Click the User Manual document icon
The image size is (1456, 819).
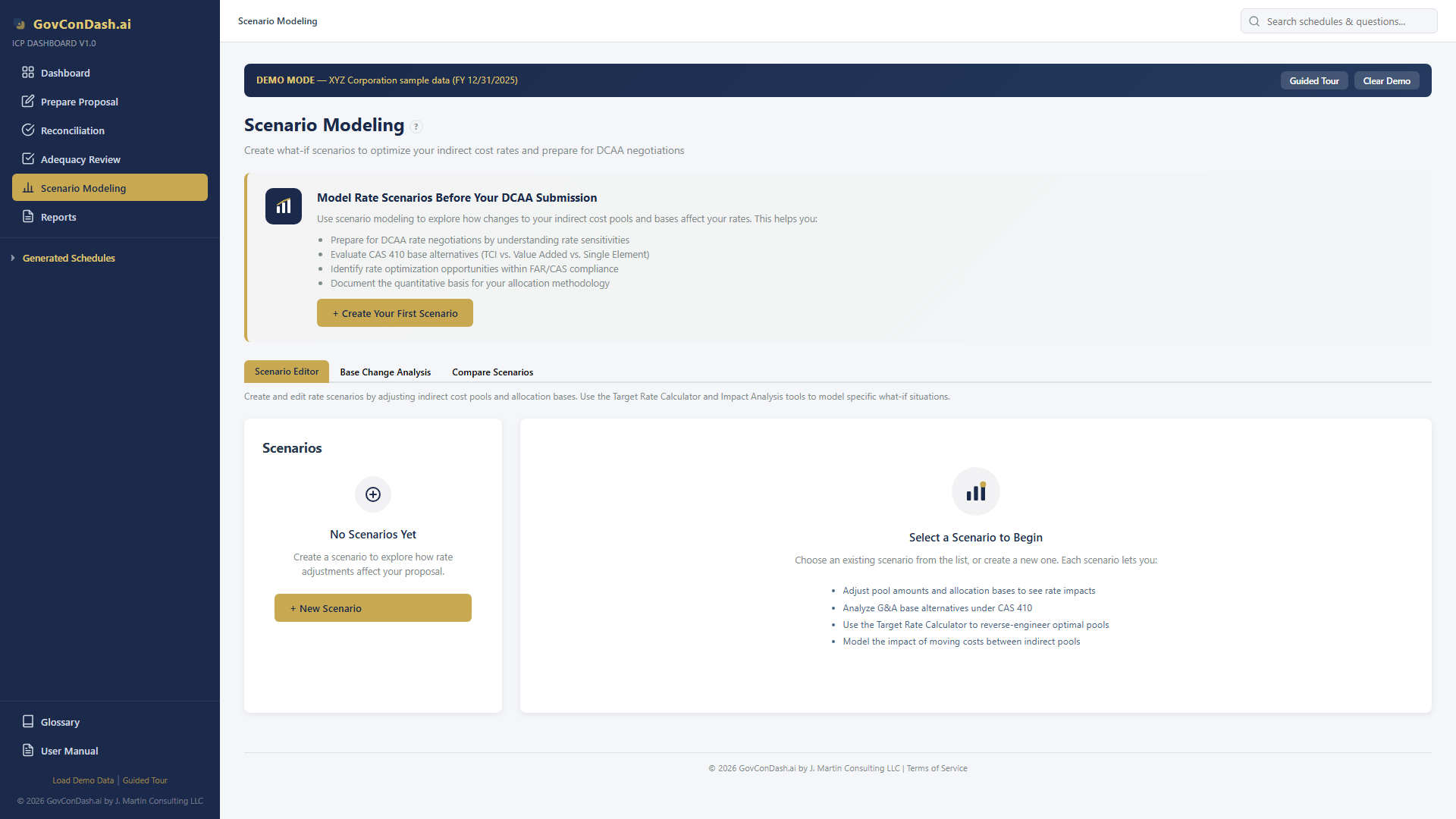click(x=28, y=751)
